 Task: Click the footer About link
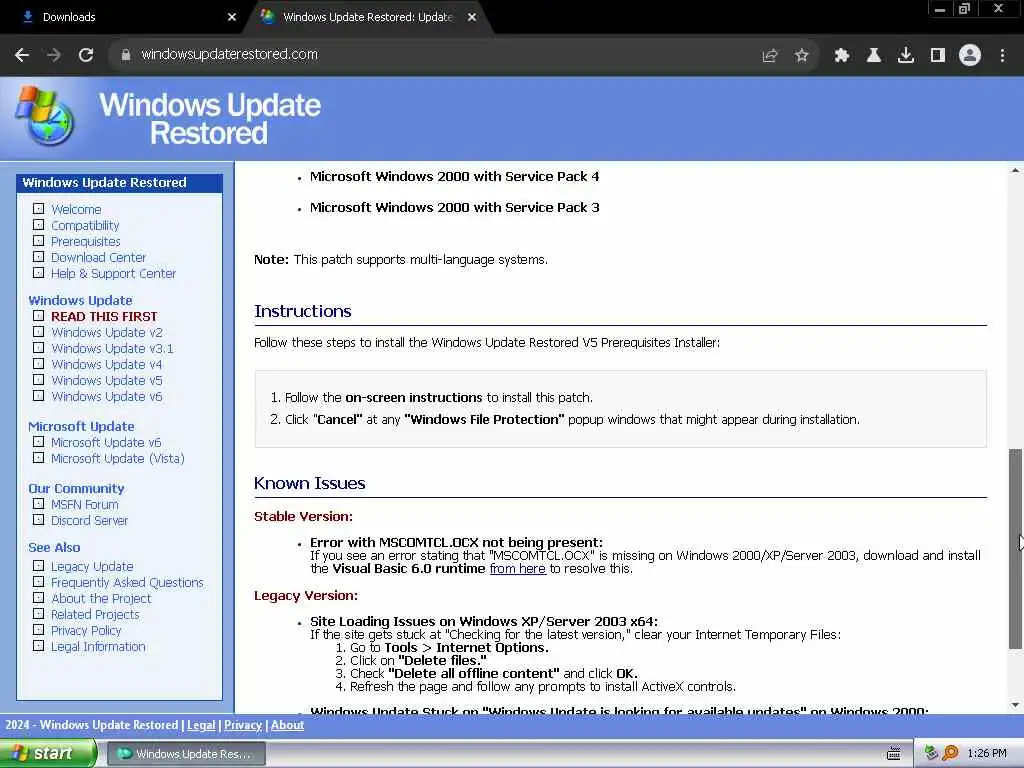click(287, 725)
